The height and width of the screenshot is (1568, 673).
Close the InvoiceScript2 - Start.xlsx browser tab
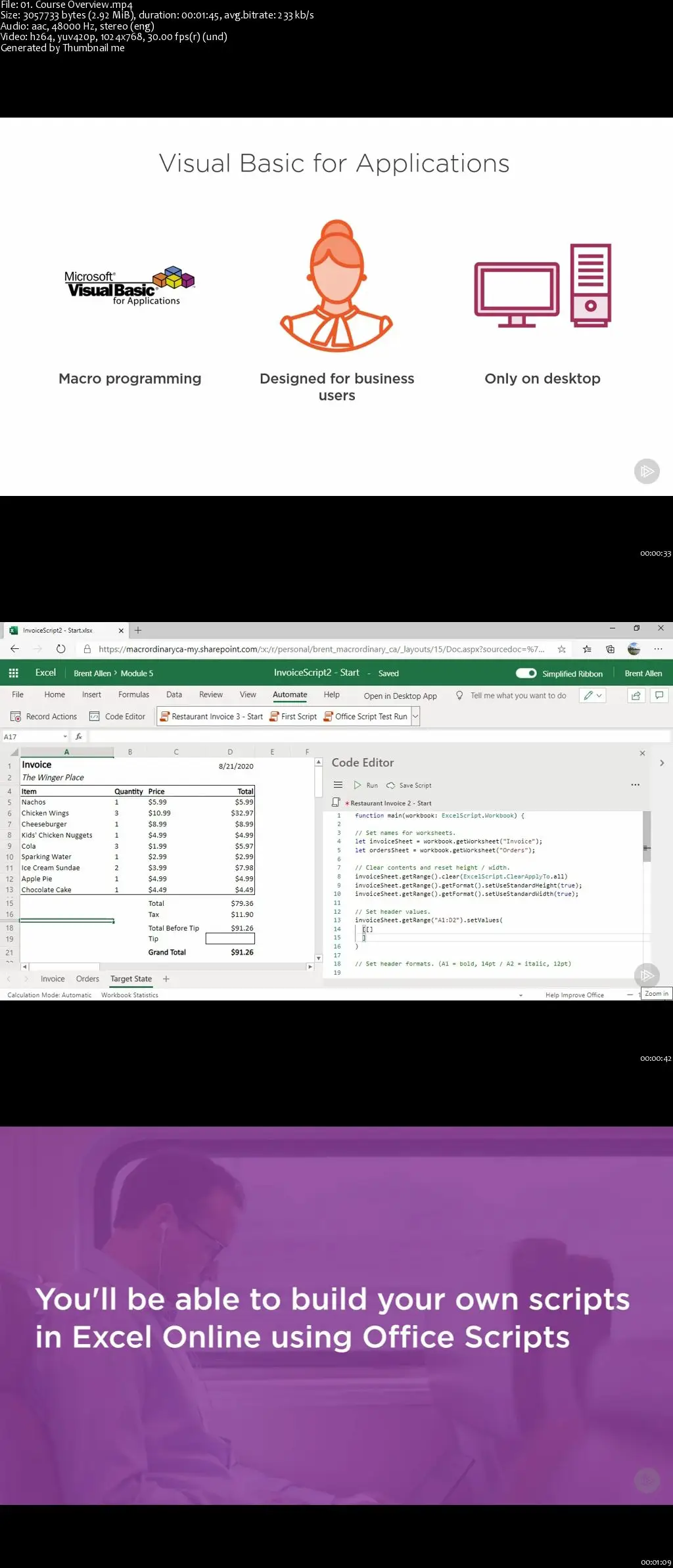pyautogui.click(x=121, y=630)
